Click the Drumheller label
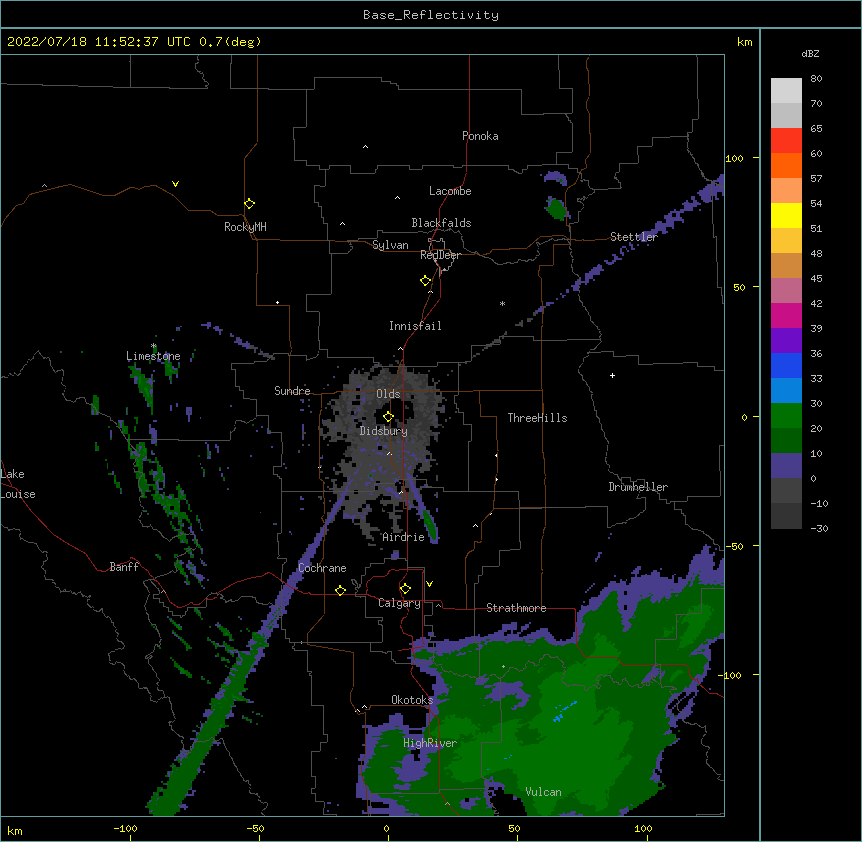This screenshot has height=842, width=862. pos(638,487)
